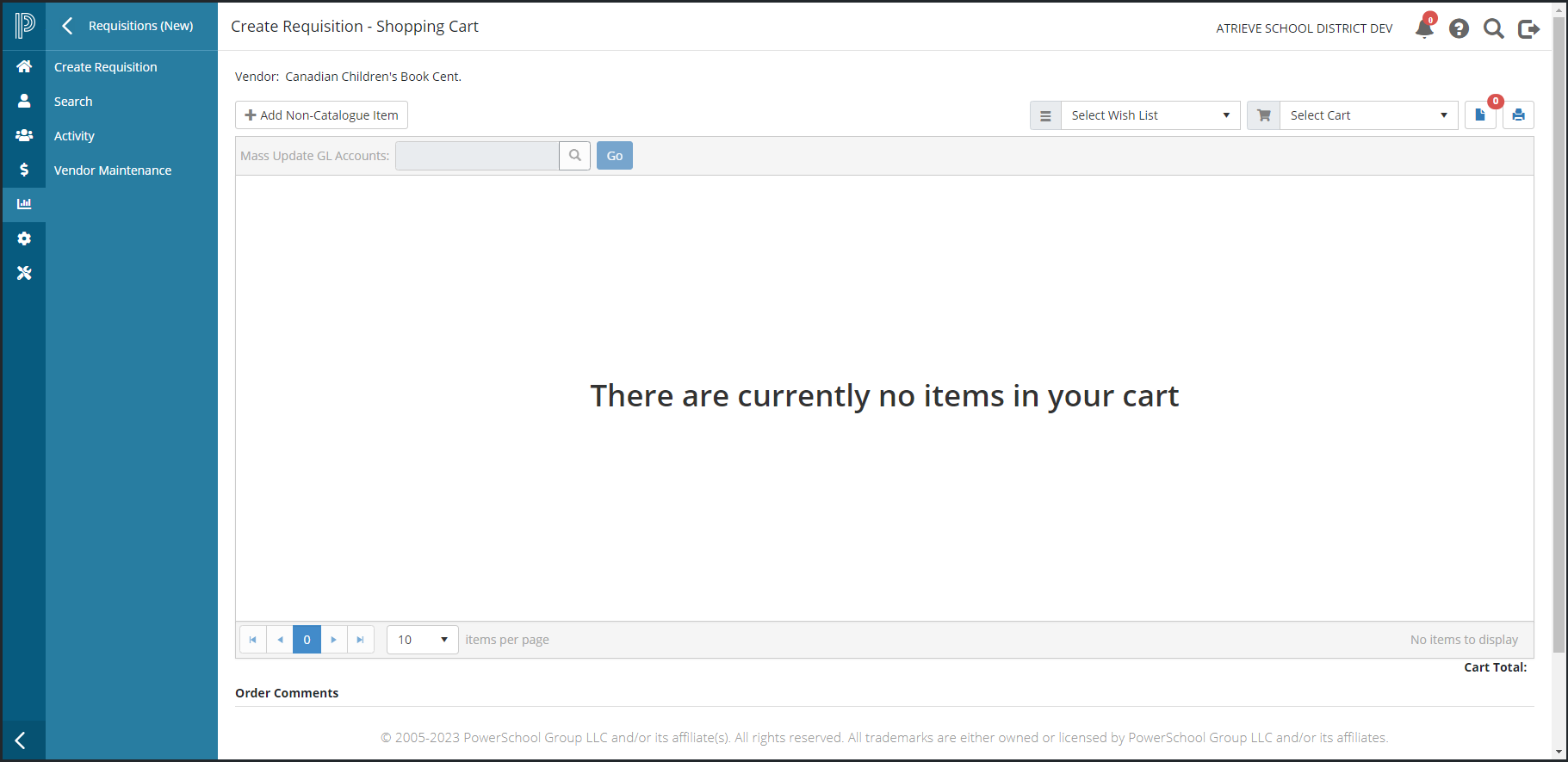Click the notifications bell icon
This screenshot has height=762, width=1568.
[1424, 29]
